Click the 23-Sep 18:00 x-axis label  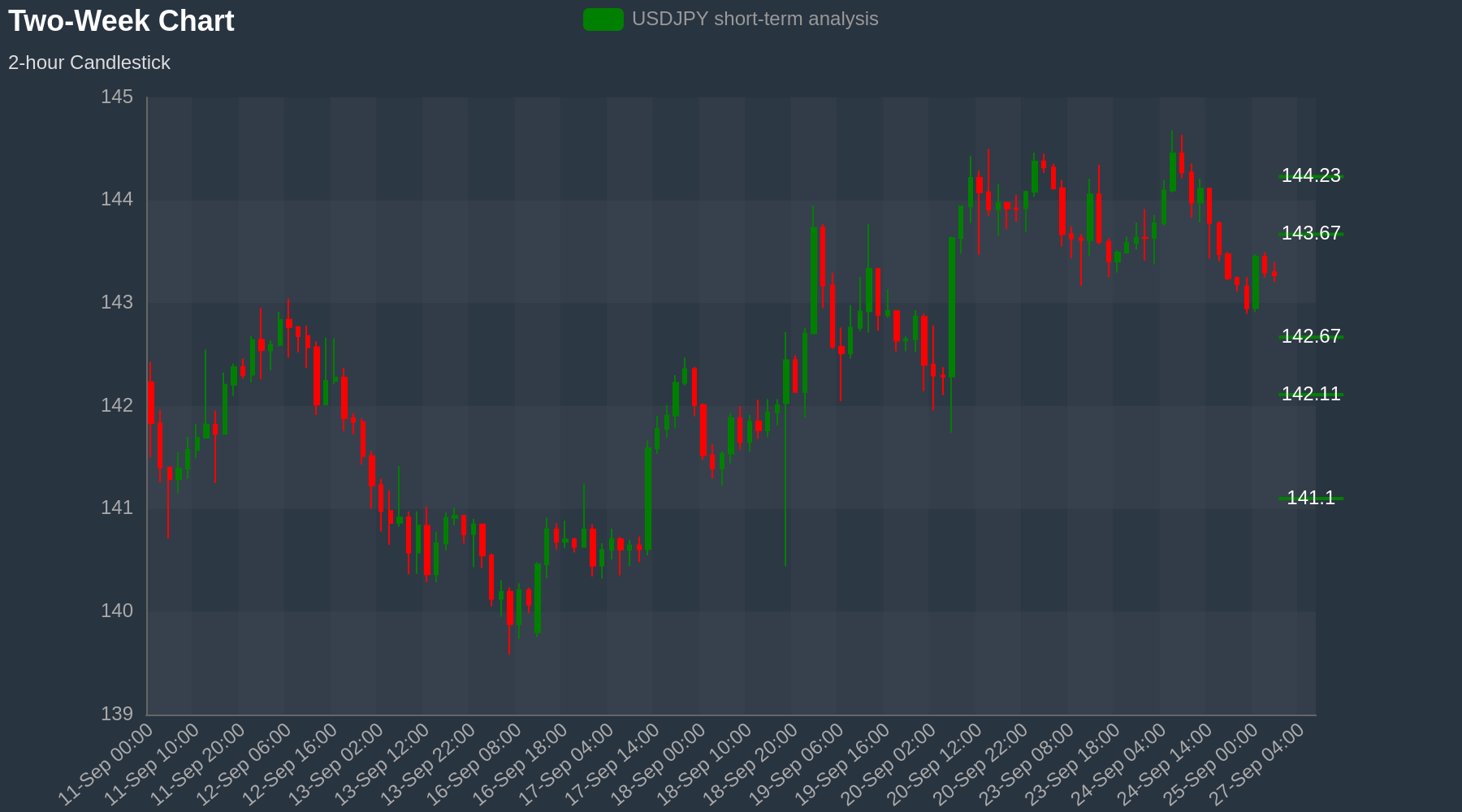(x=1074, y=764)
